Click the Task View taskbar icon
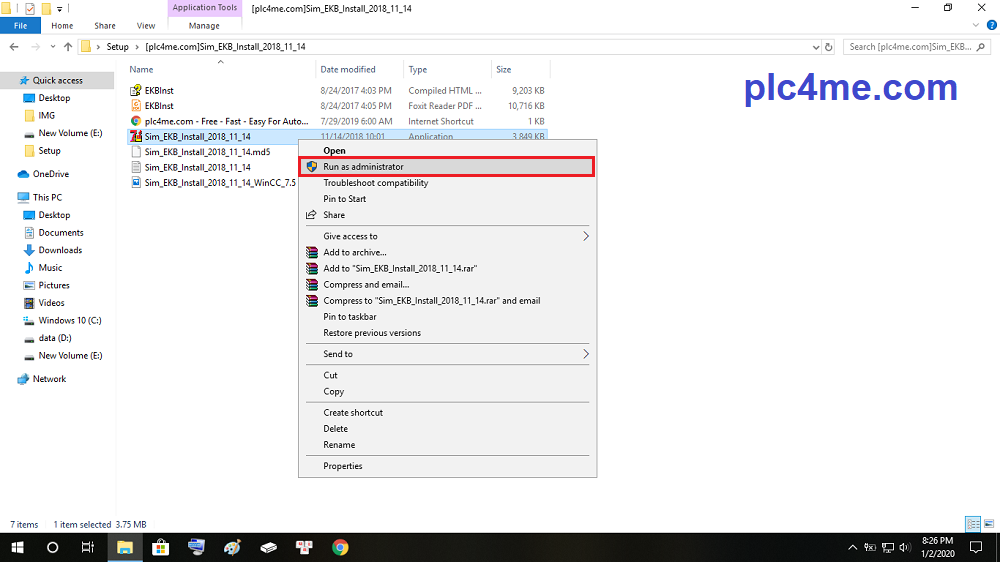The width and height of the screenshot is (1000, 562). (x=88, y=547)
